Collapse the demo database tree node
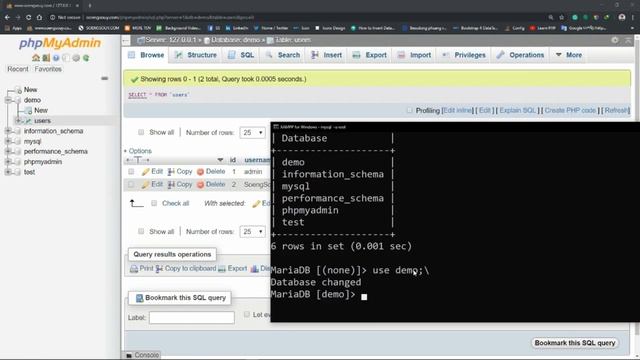 [x=8, y=100]
